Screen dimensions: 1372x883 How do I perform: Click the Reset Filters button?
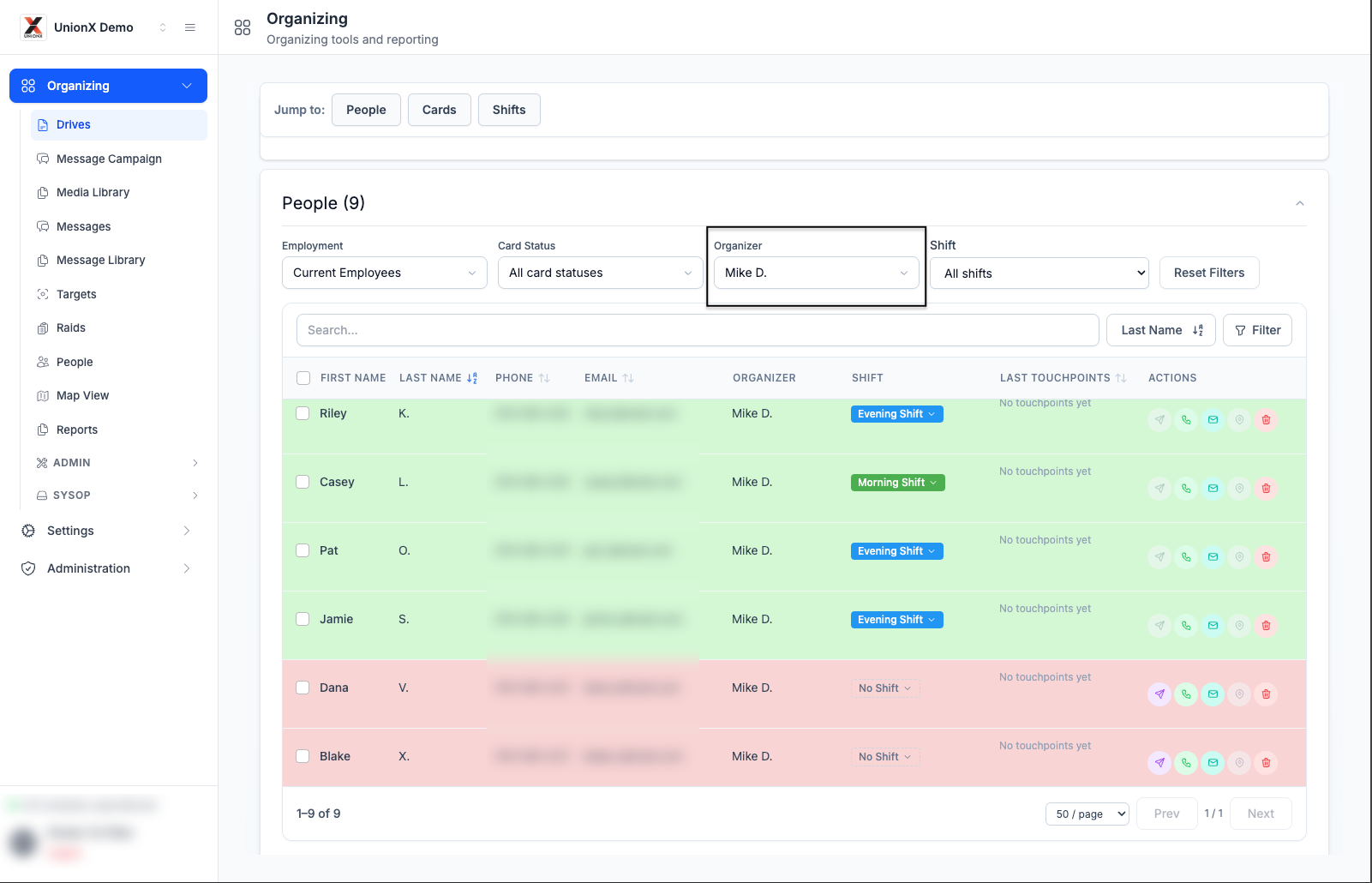tap(1209, 273)
